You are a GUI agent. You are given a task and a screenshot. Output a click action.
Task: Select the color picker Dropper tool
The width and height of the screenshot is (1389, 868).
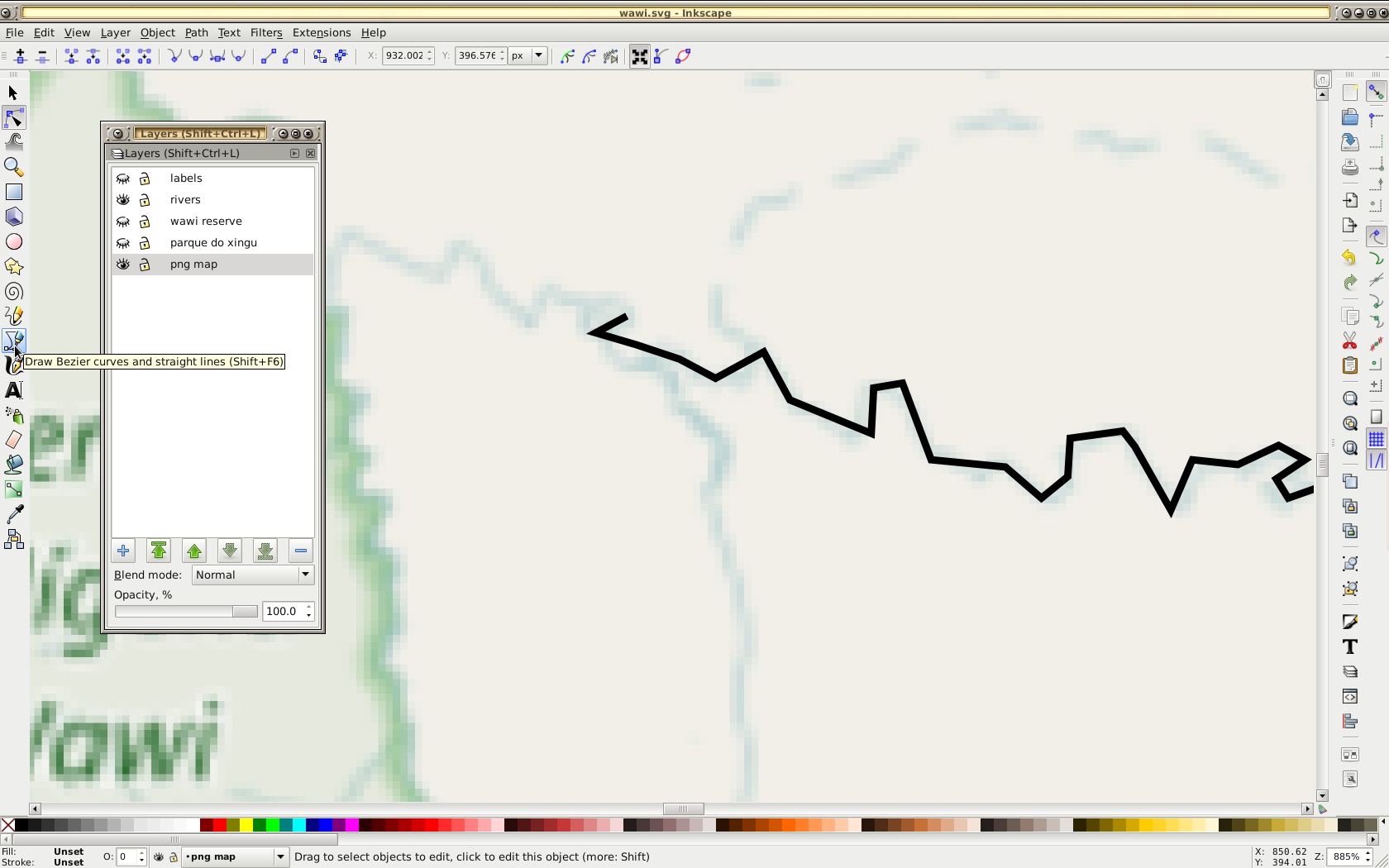click(x=14, y=515)
